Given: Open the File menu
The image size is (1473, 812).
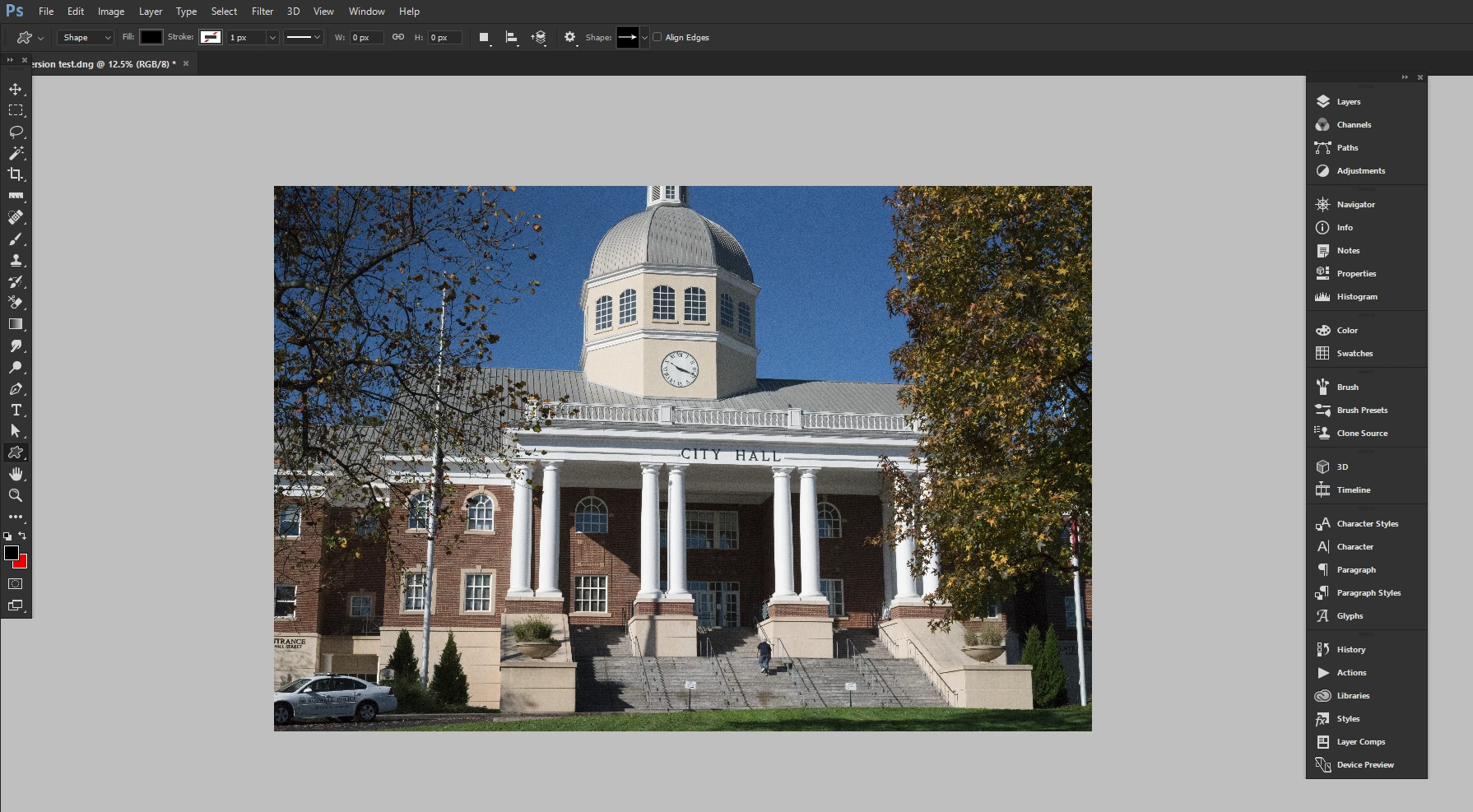Looking at the screenshot, I should click(46, 12).
